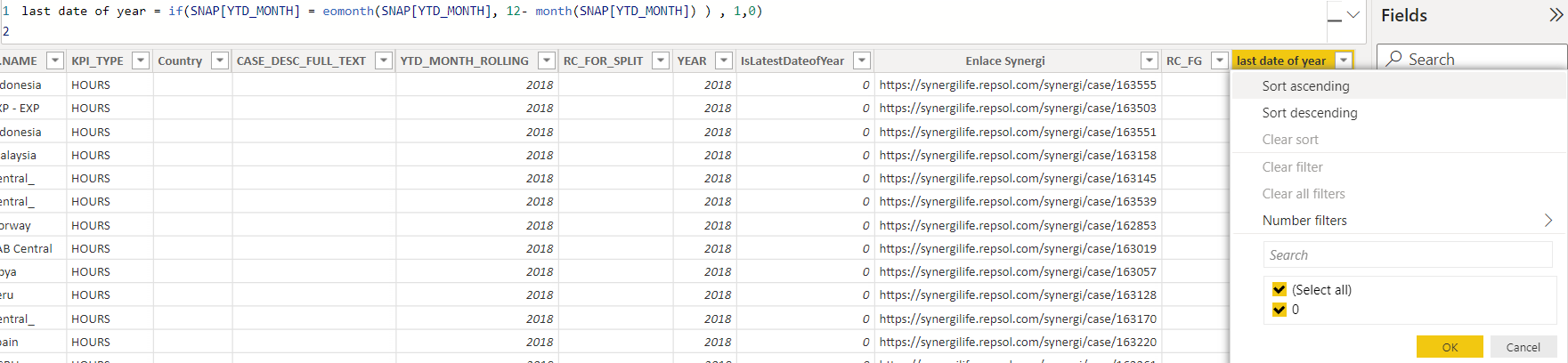The height and width of the screenshot is (363, 1568).
Task: Open filter dropdown for YEAR column
Action: click(x=724, y=60)
